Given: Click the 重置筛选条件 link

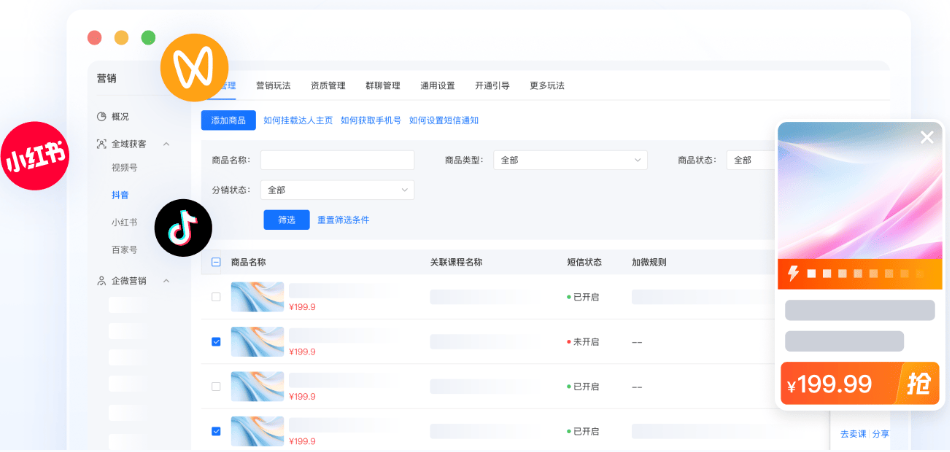Looking at the screenshot, I should 344,220.
